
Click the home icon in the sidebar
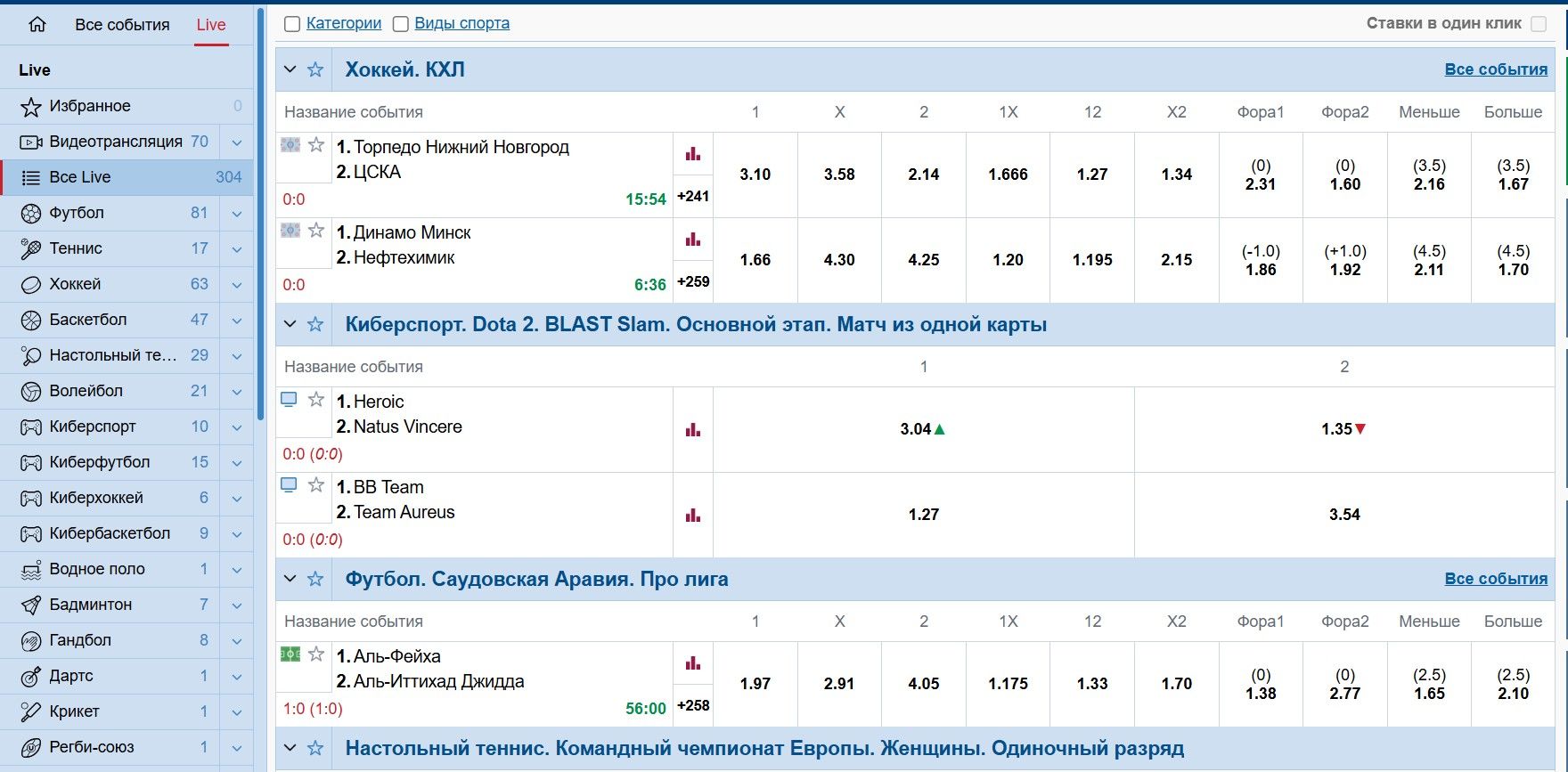[x=37, y=25]
